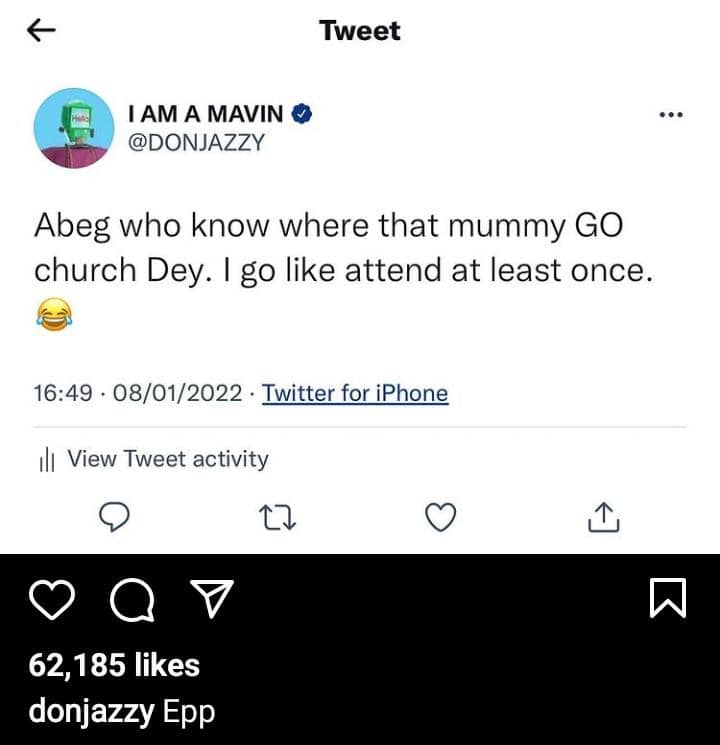
Task: Tap the blue verified badge
Action: point(302,115)
